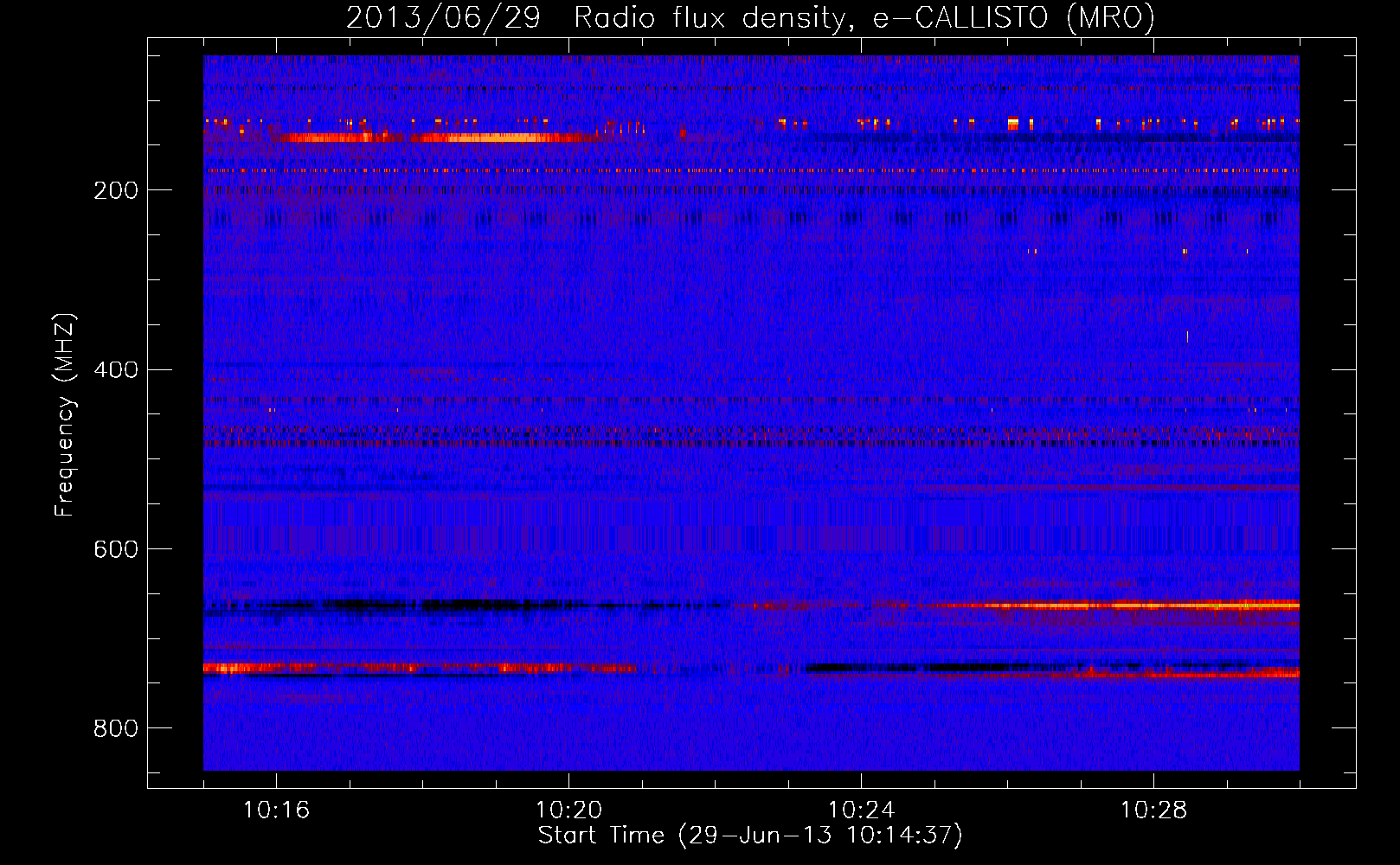
Task: Click the 600 frequency tick label
Action: pyautogui.click(x=116, y=549)
